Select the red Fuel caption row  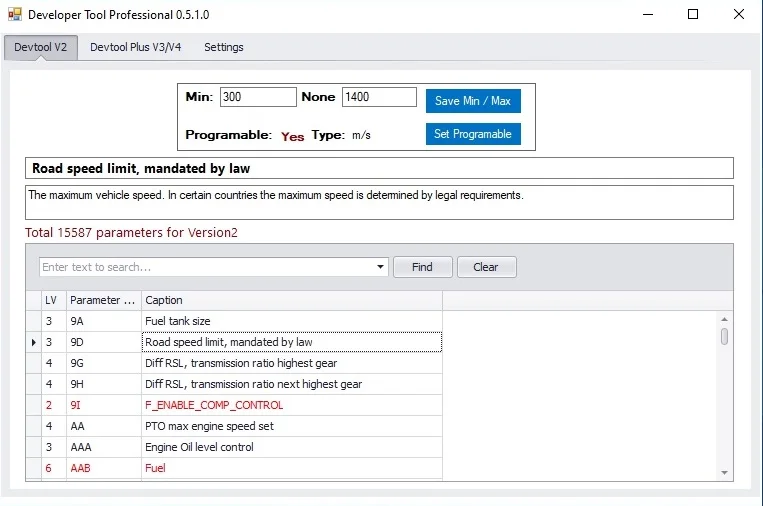click(x=234, y=468)
